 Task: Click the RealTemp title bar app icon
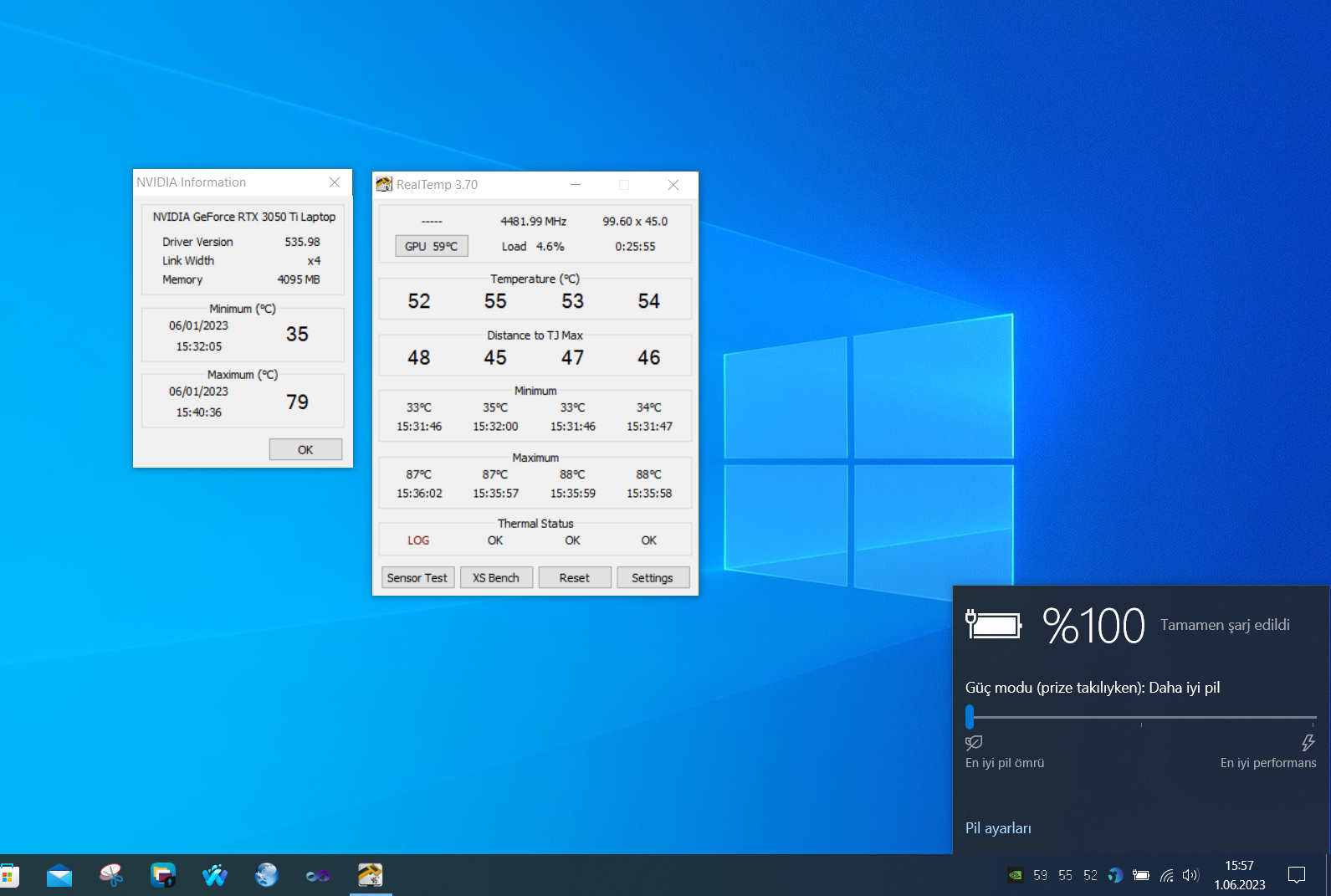(x=384, y=184)
